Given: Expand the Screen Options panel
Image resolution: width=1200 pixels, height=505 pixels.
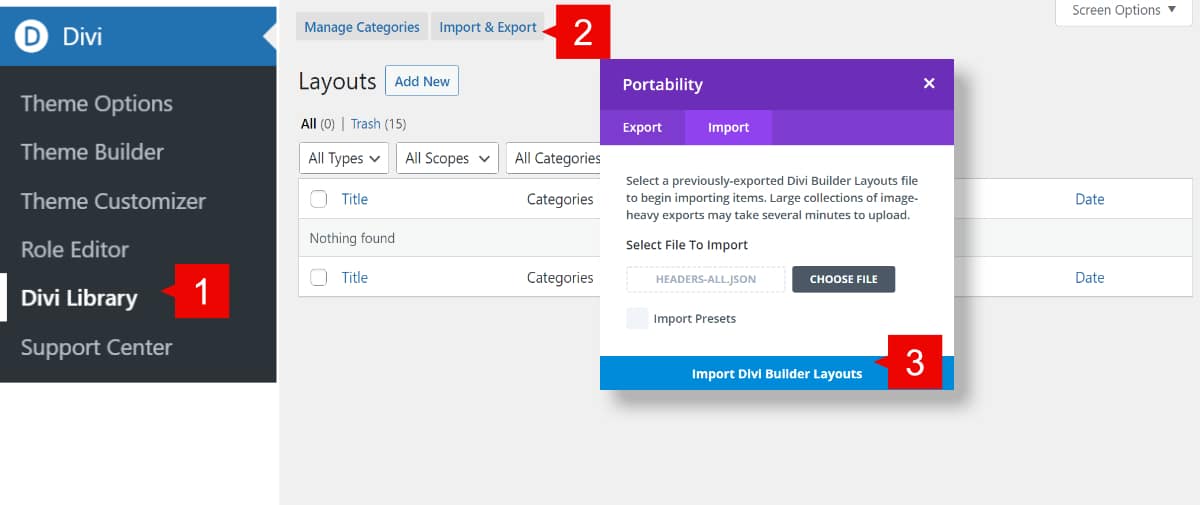Looking at the screenshot, I should (1124, 11).
